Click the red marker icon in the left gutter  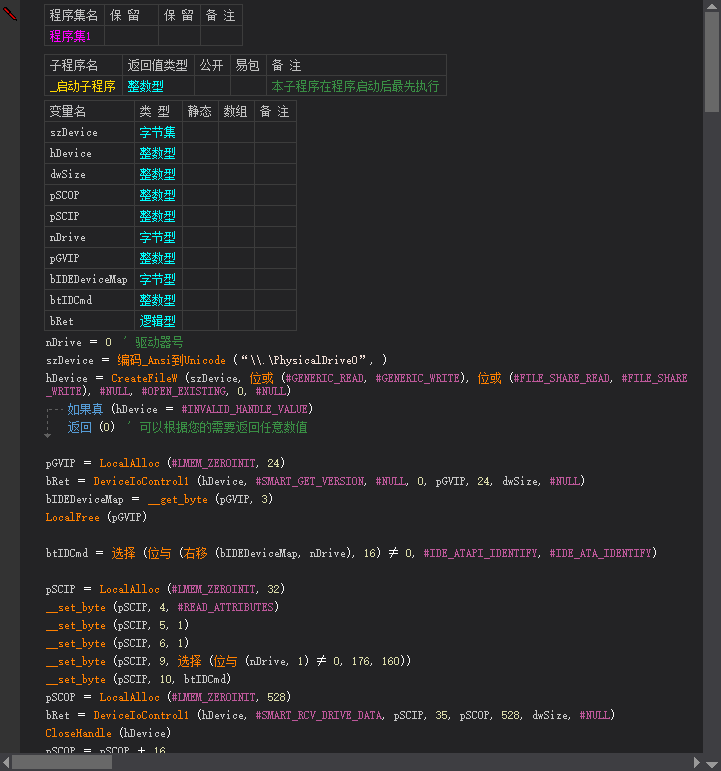point(10,14)
